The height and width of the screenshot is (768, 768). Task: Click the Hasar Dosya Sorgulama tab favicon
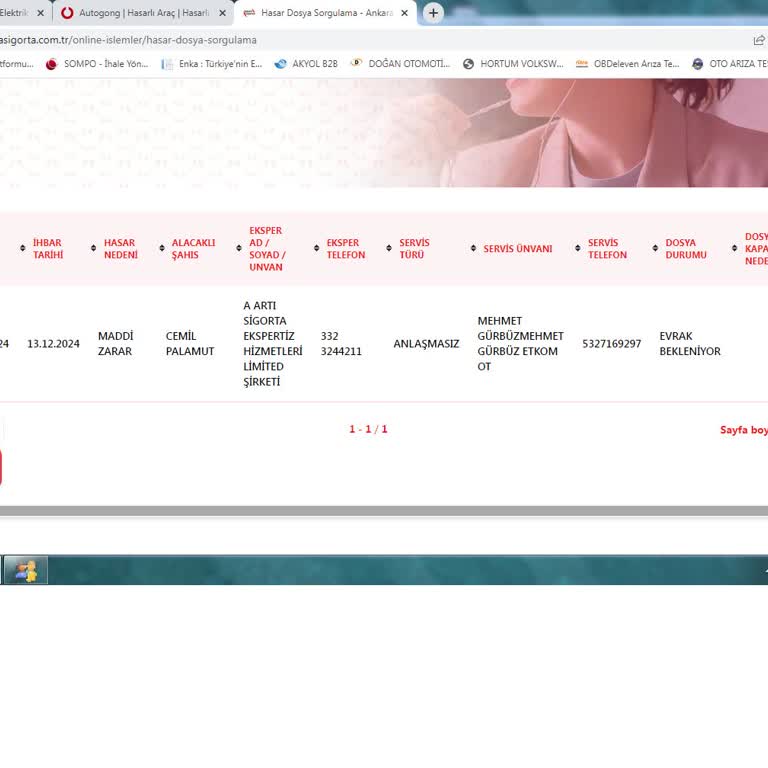(249, 13)
